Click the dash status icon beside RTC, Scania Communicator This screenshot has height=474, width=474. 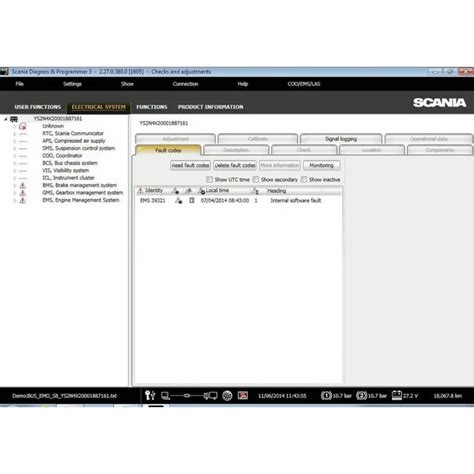tap(23, 134)
